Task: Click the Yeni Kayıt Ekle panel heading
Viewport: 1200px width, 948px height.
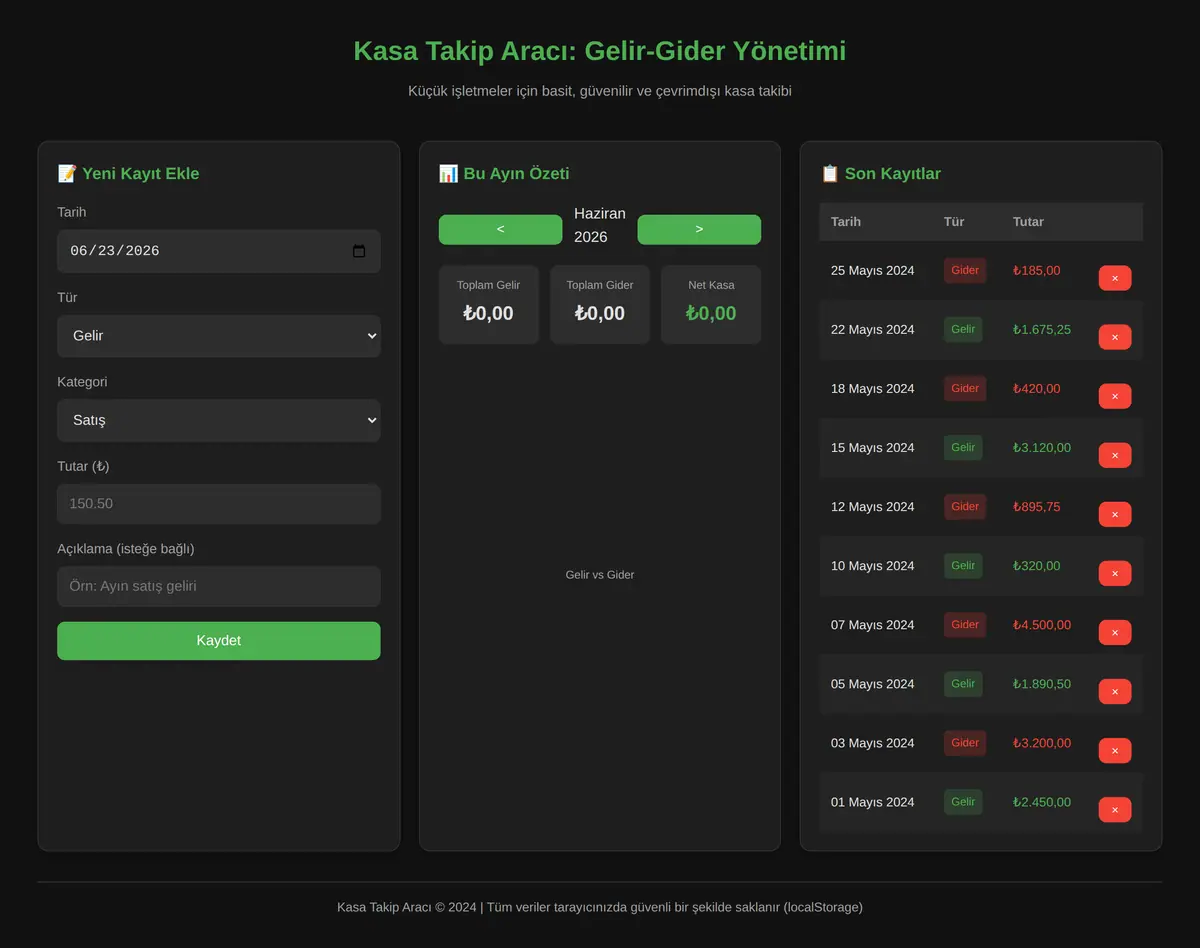Action: [x=129, y=173]
